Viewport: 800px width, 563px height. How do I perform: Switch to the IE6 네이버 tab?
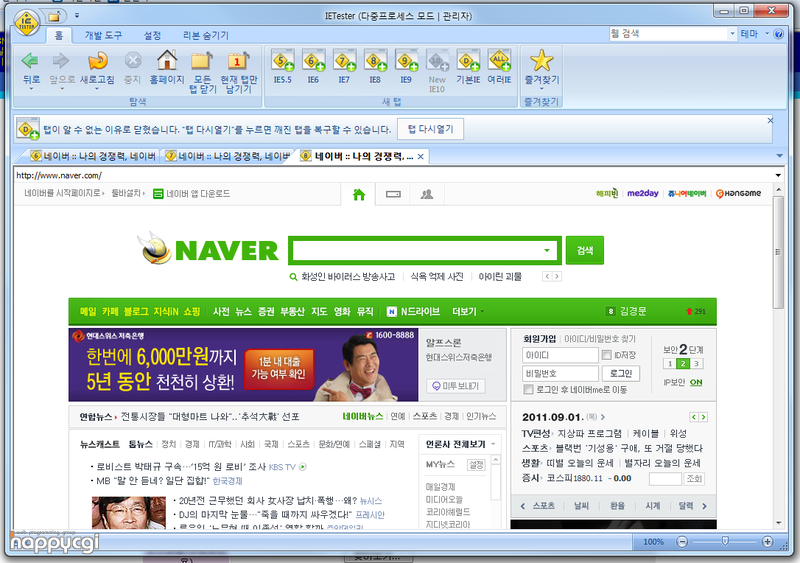point(92,156)
